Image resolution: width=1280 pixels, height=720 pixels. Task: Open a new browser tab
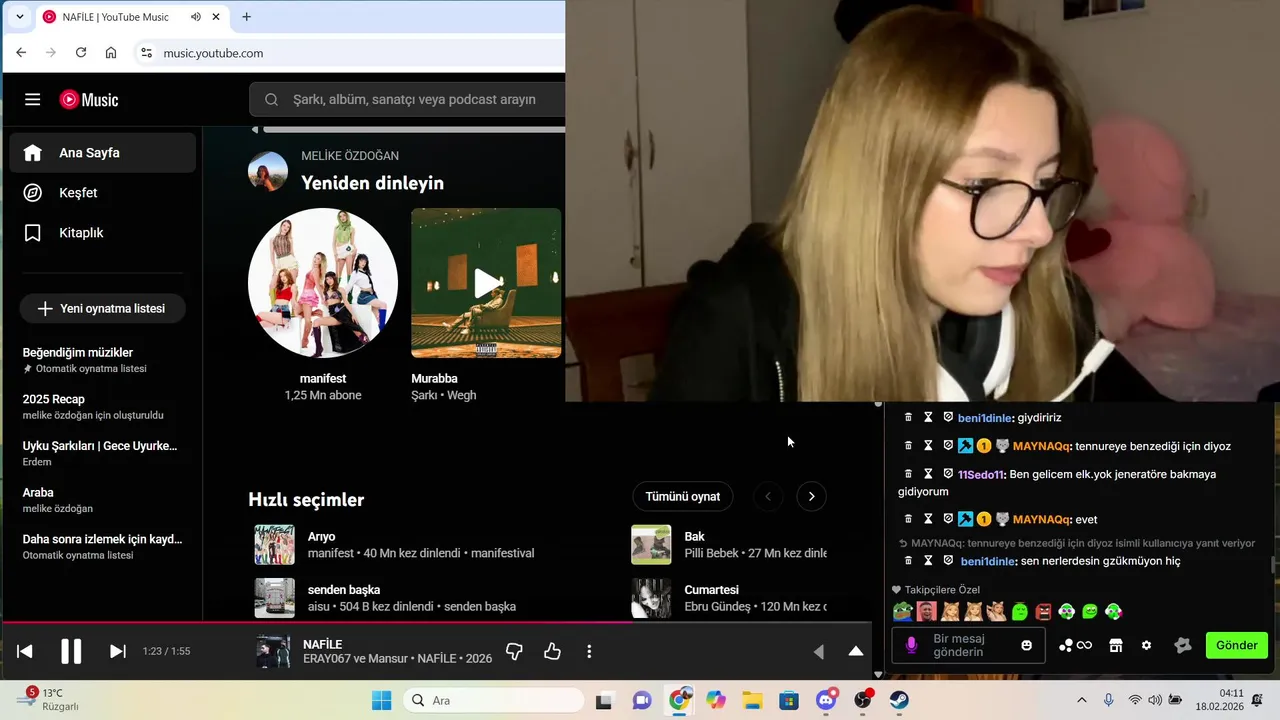coord(246,17)
